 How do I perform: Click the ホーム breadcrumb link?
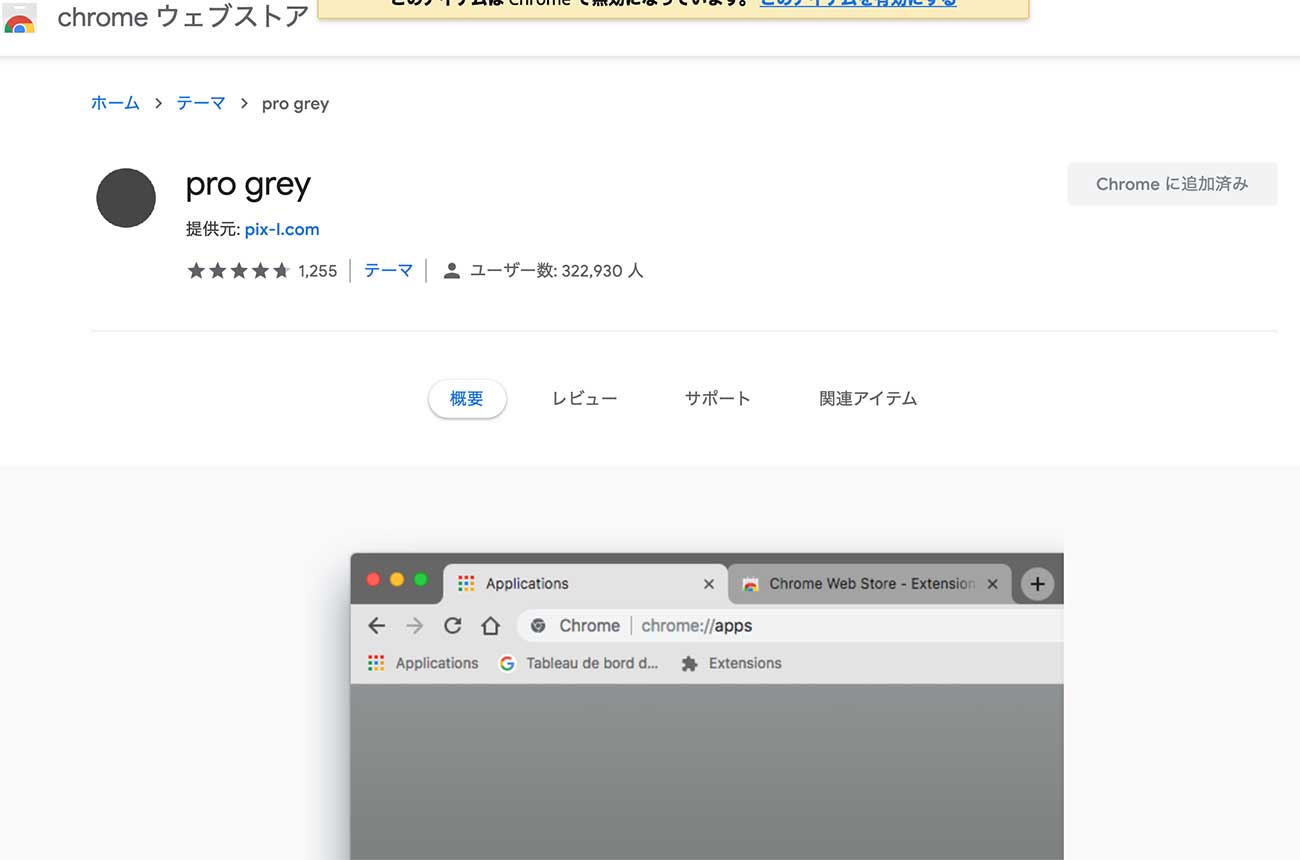[x=115, y=103]
